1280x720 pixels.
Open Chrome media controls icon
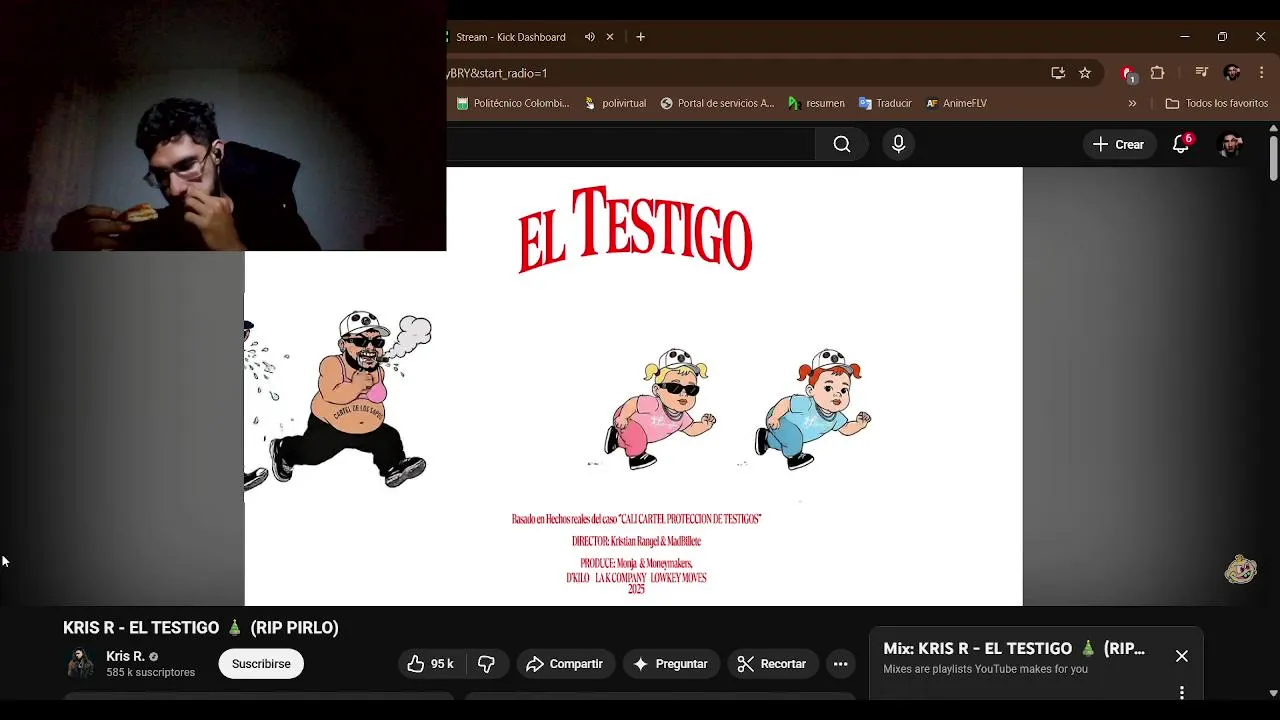pyautogui.click(x=1202, y=73)
